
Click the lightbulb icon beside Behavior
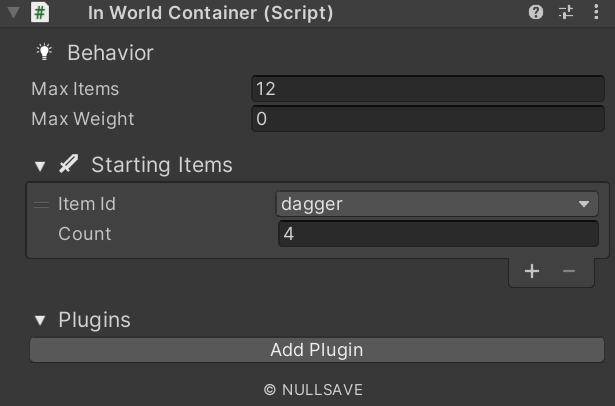(x=44, y=52)
